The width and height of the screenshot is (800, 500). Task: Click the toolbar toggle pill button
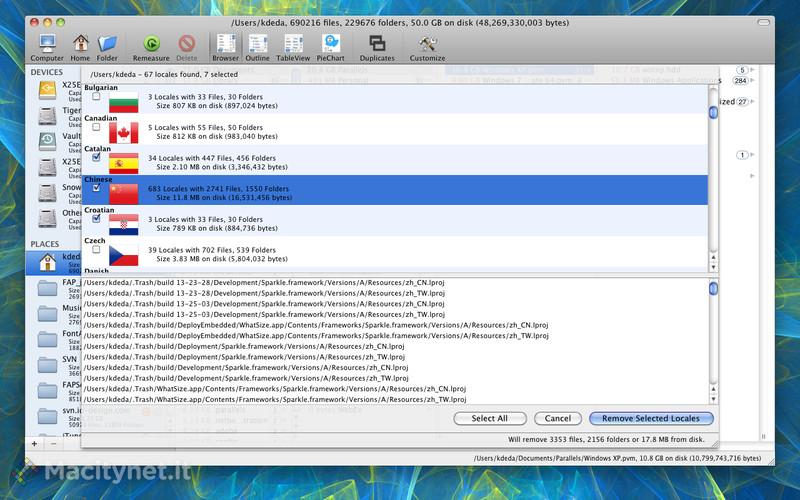coord(763,22)
